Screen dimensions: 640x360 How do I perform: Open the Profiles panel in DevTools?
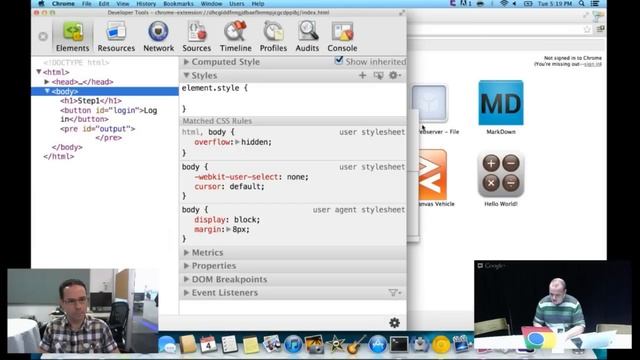[x=273, y=37]
